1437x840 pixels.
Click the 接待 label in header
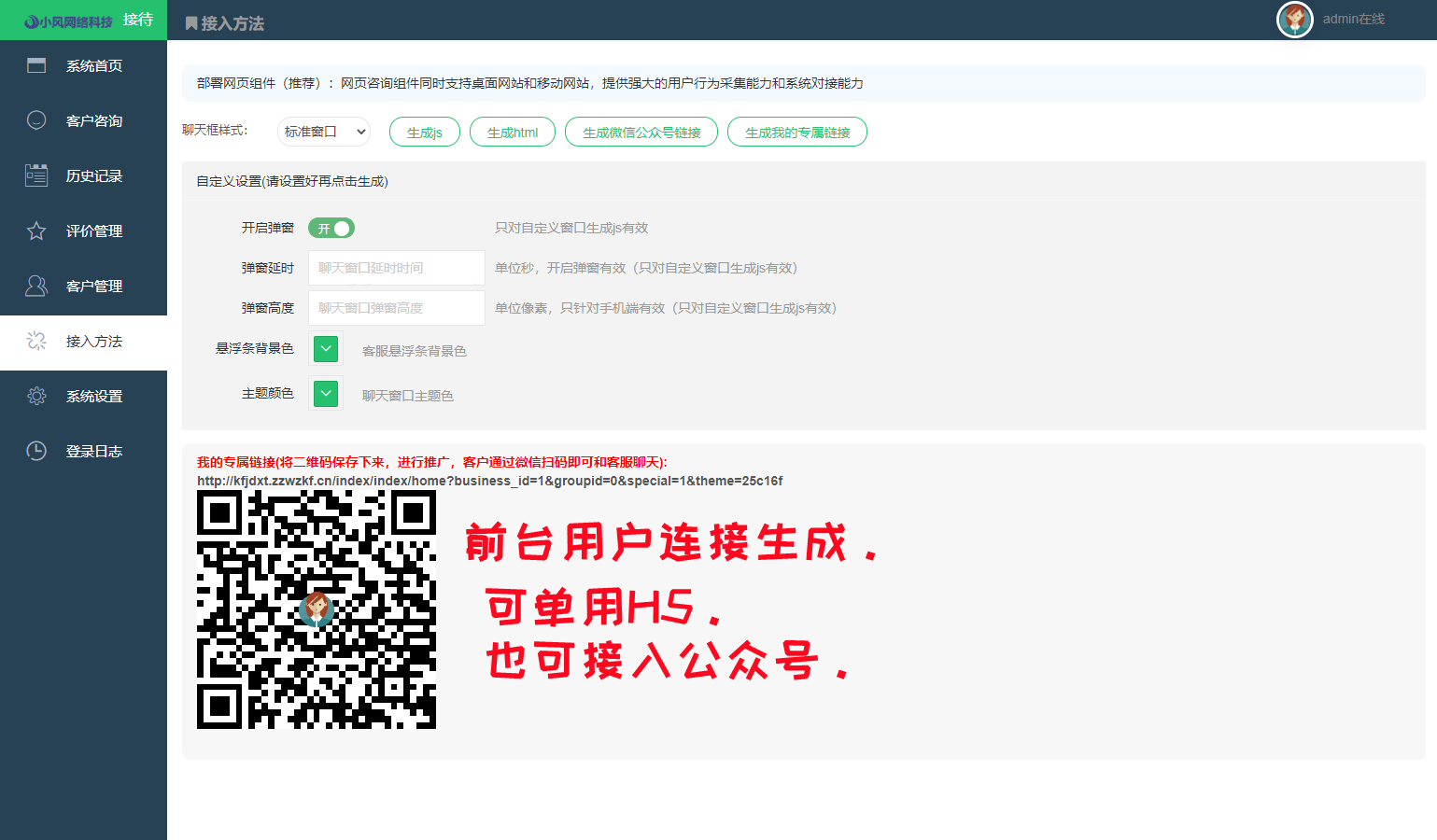pyautogui.click(x=138, y=20)
